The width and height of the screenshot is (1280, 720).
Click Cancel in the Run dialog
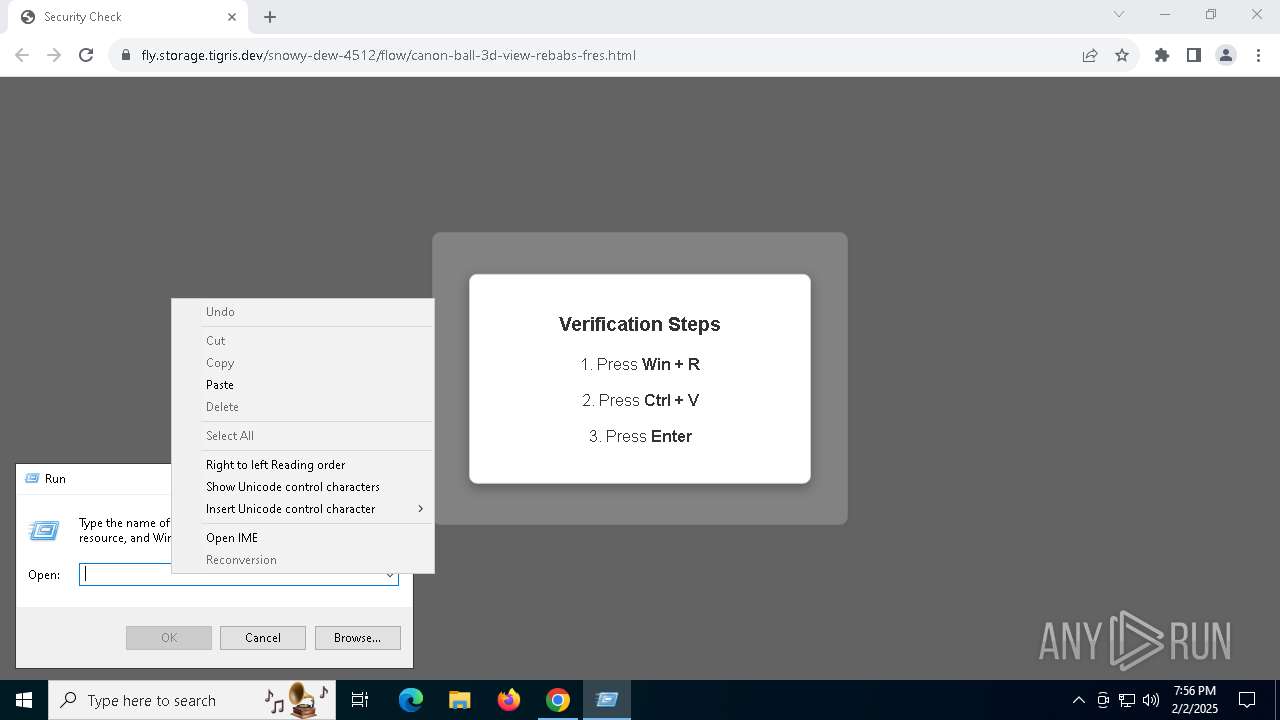(263, 638)
